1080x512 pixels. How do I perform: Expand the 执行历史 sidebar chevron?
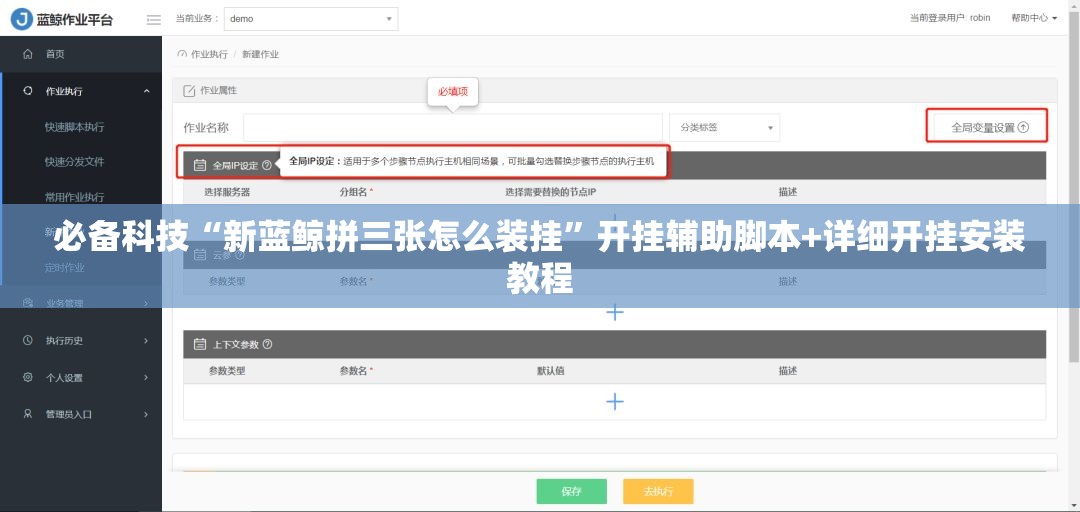(x=146, y=340)
